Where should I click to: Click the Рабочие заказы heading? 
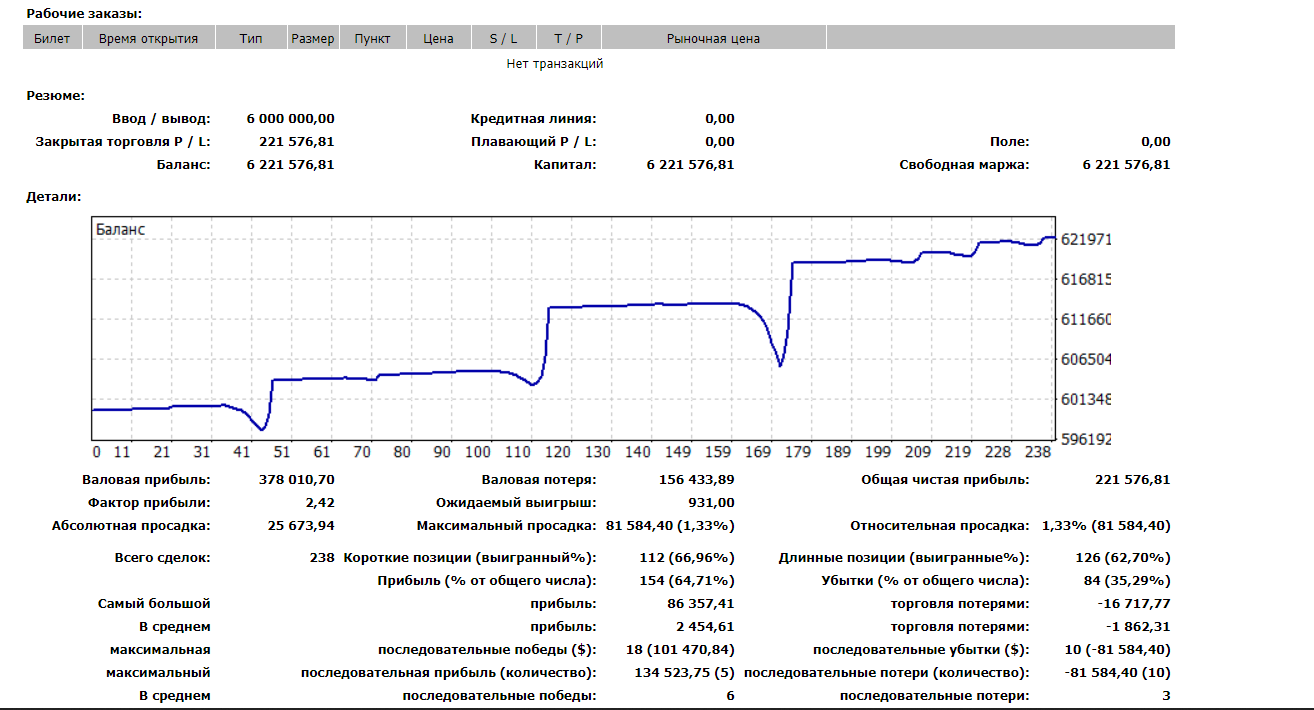[84, 14]
